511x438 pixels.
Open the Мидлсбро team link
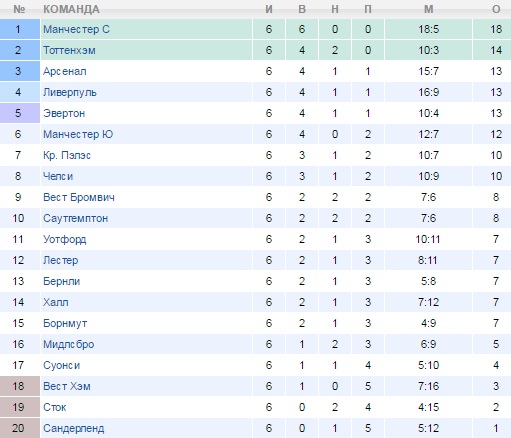pos(69,344)
